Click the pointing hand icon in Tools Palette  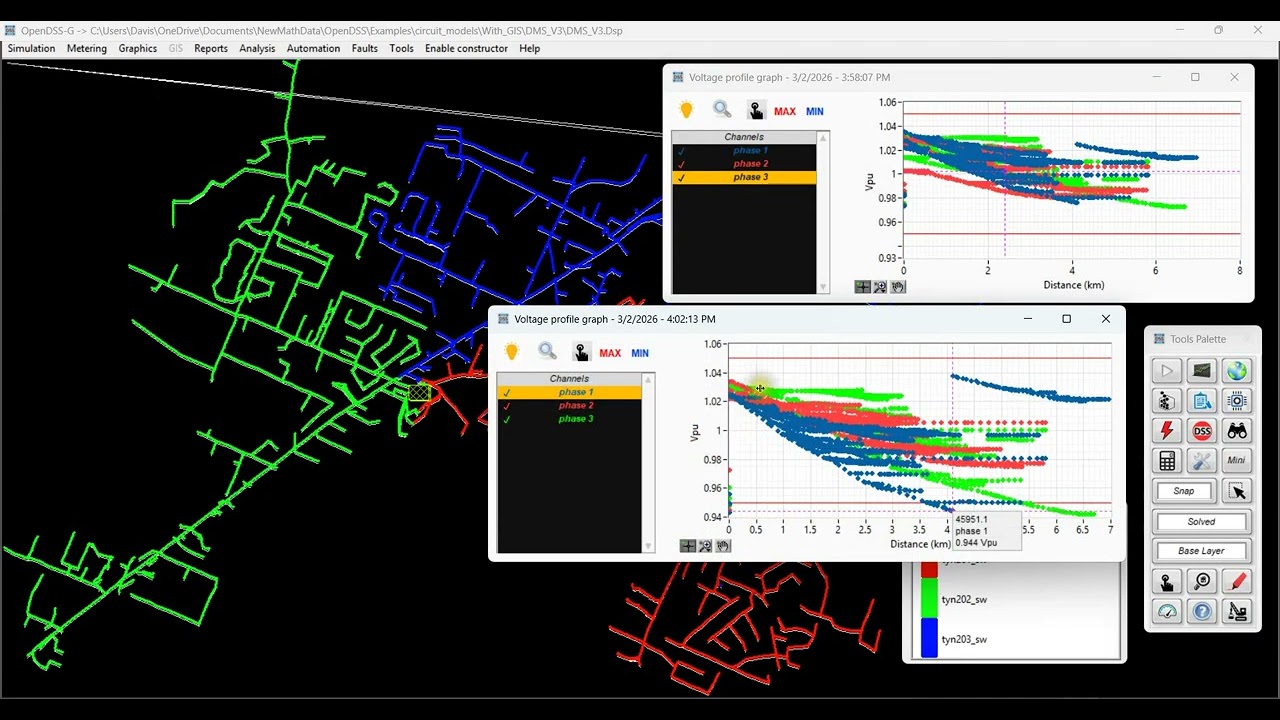(x=1167, y=581)
